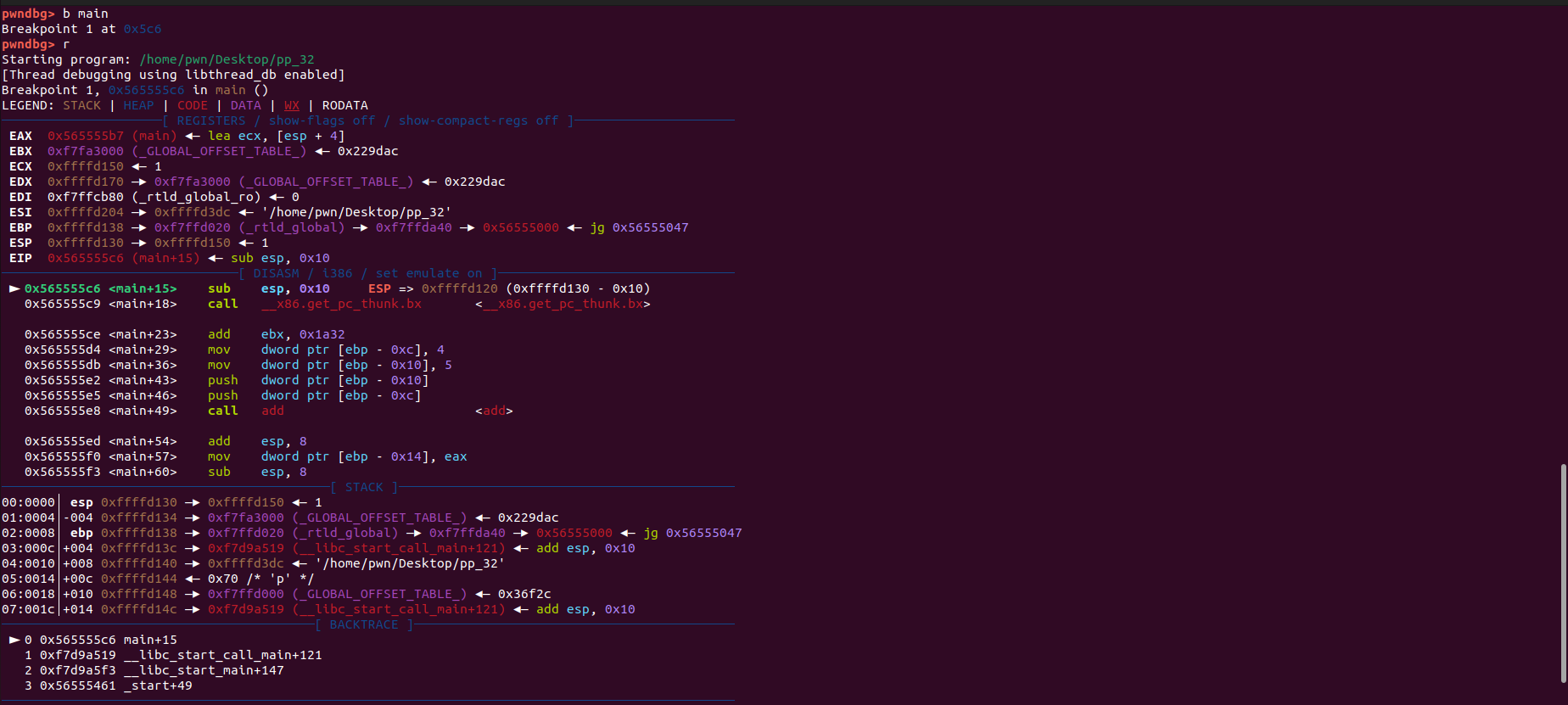
Task: Click the '<add>' symbol at main+49 call
Action: pyautogui.click(x=494, y=411)
